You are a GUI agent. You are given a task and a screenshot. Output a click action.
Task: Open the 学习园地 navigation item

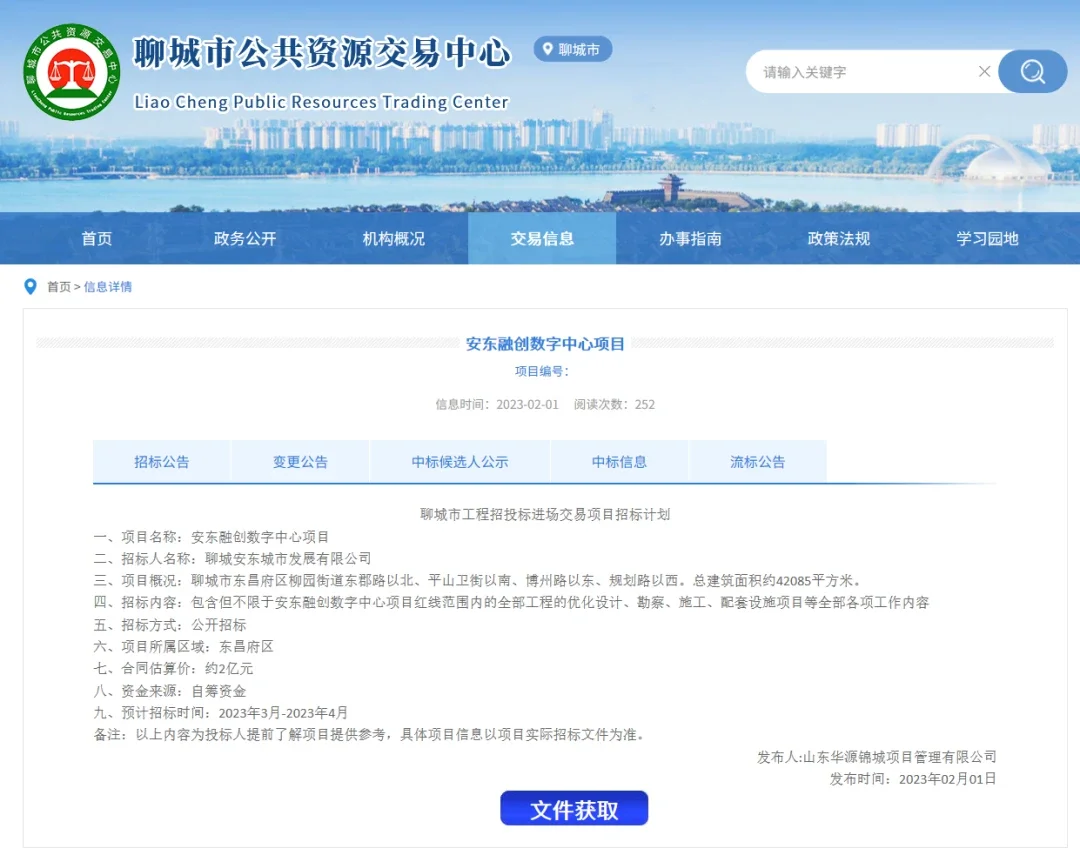click(987, 239)
